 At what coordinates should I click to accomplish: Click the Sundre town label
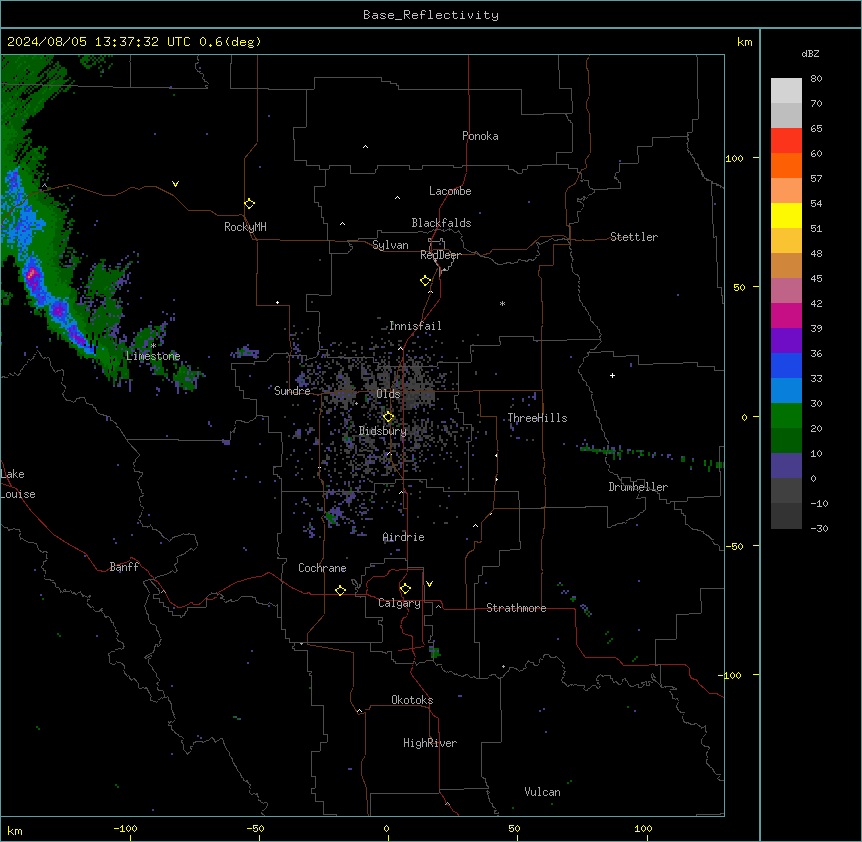pyautogui.click(x=292, y=391)
